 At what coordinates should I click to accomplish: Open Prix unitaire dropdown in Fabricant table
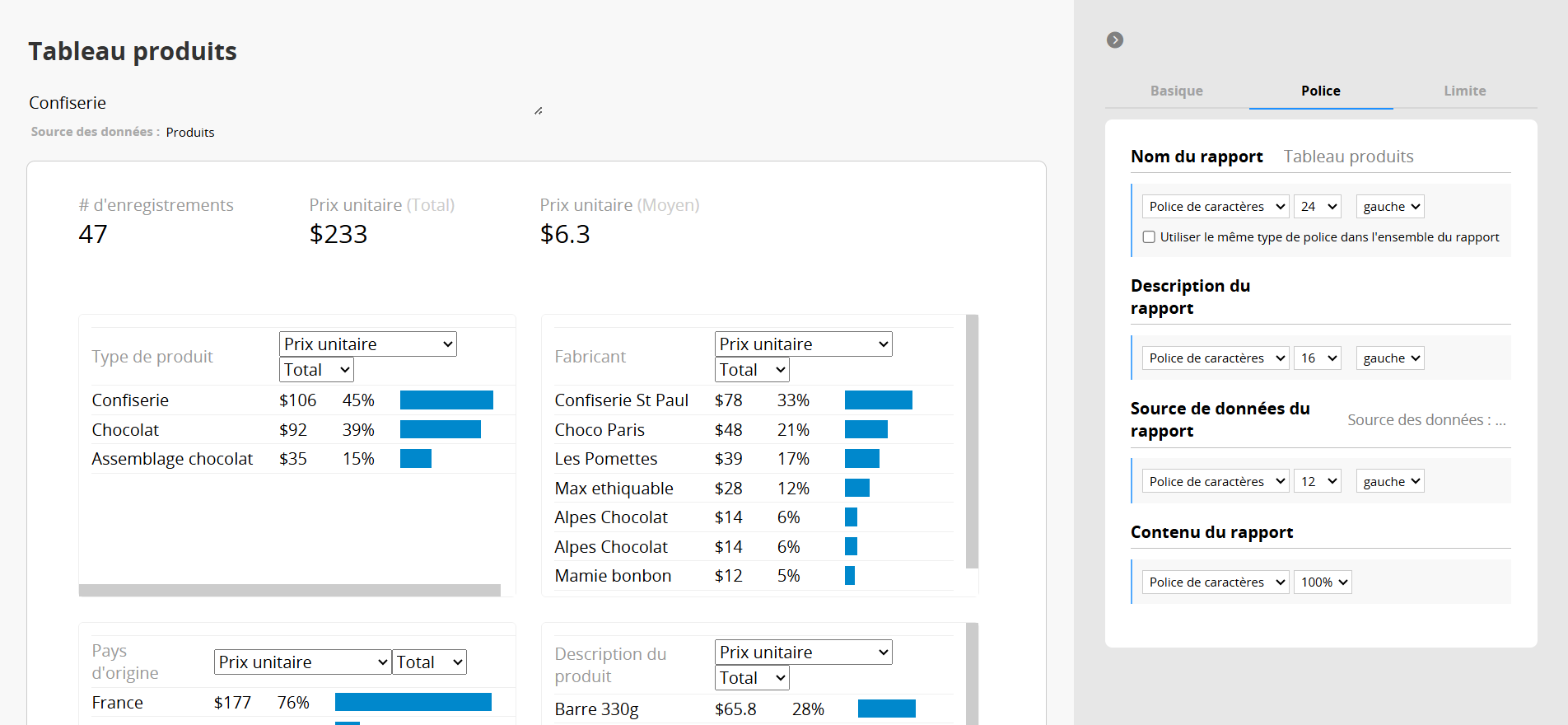coord(804,344)
